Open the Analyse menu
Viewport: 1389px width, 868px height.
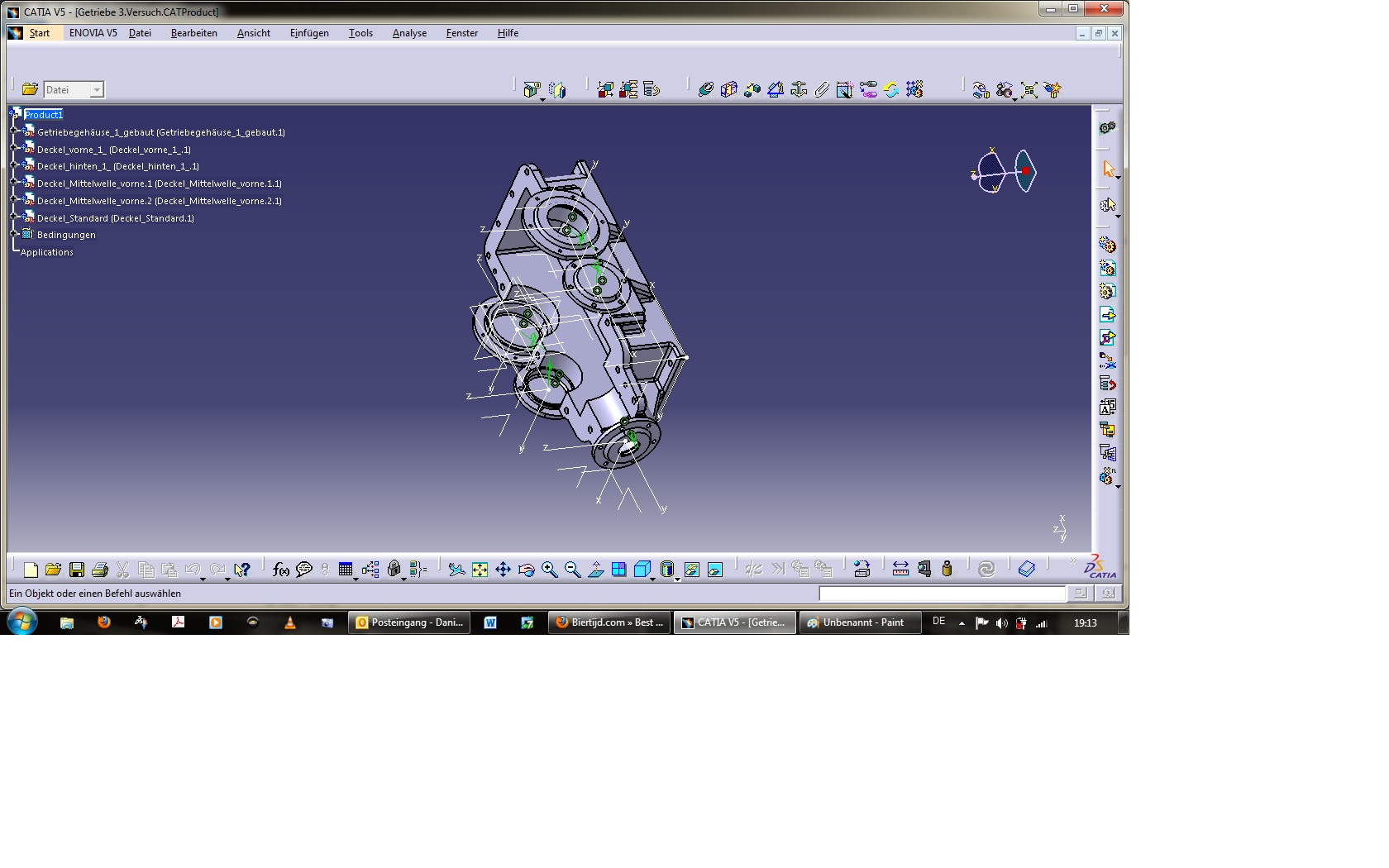(409, 33)
